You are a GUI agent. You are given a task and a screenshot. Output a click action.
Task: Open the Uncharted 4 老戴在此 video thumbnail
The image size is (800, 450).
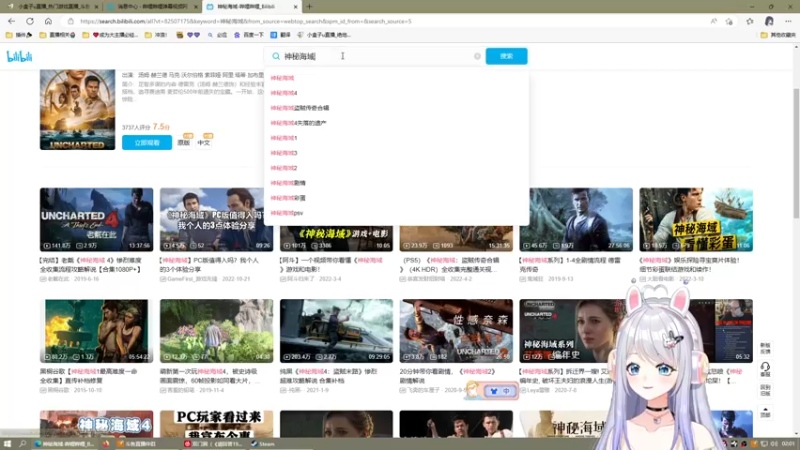tap(96, 219)
